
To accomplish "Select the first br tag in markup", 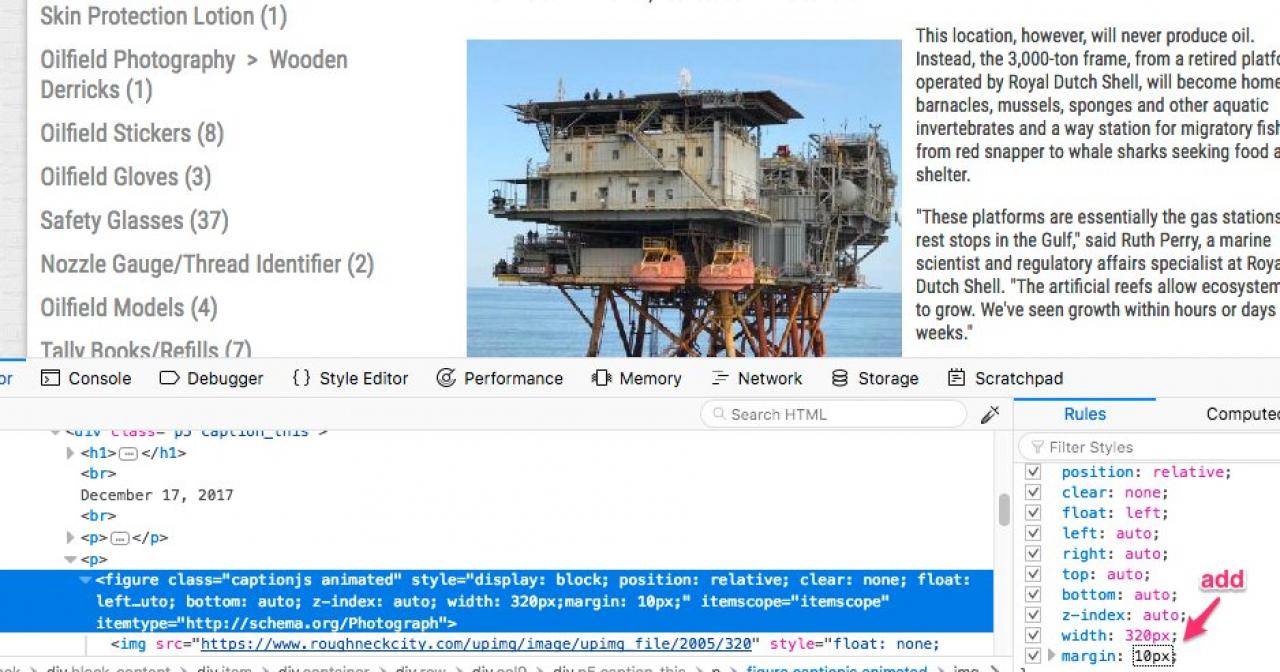I will [x=98, y=474].
